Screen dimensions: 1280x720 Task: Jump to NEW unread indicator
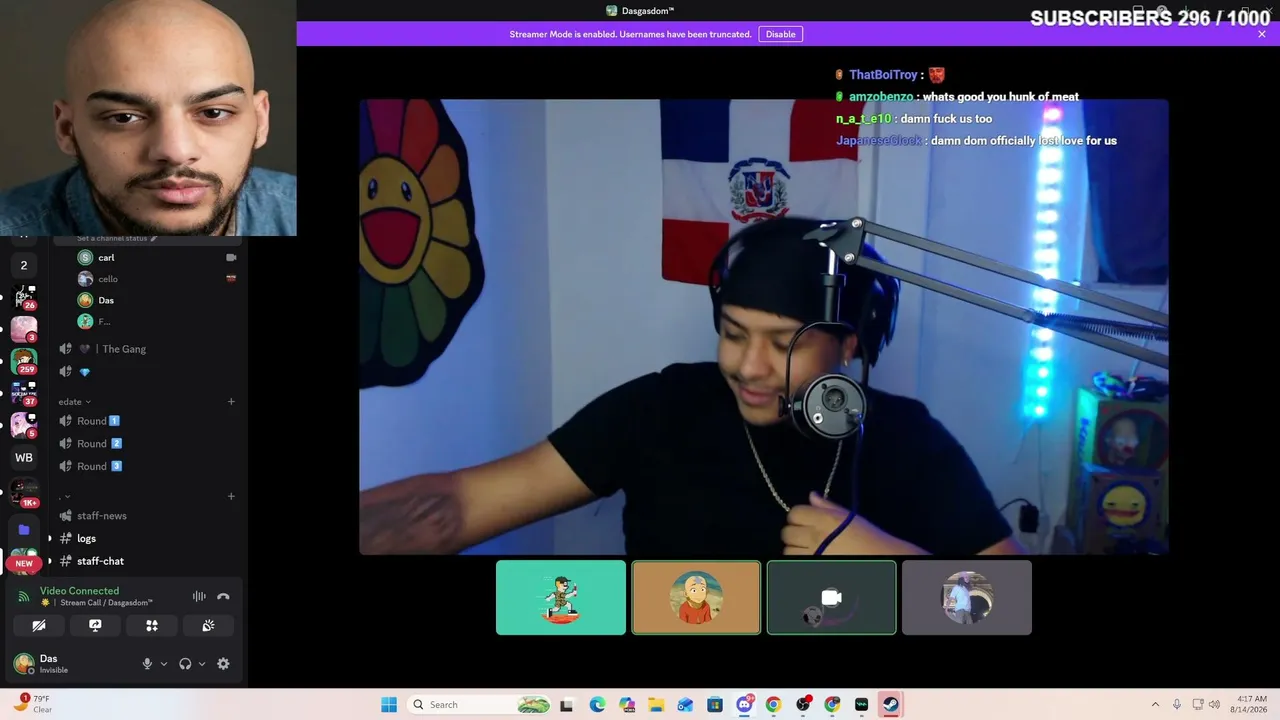(24, 563)
